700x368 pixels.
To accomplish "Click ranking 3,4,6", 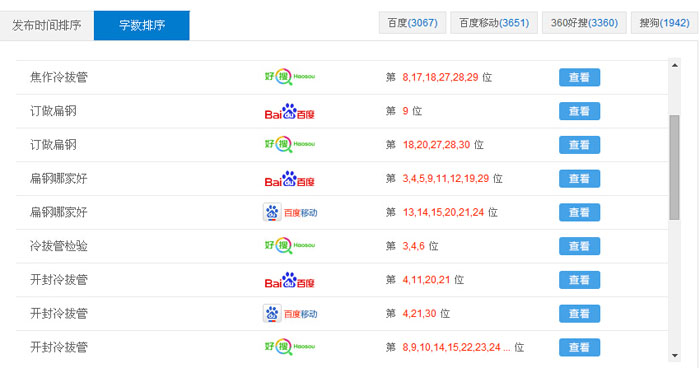I will click(413, 246).
